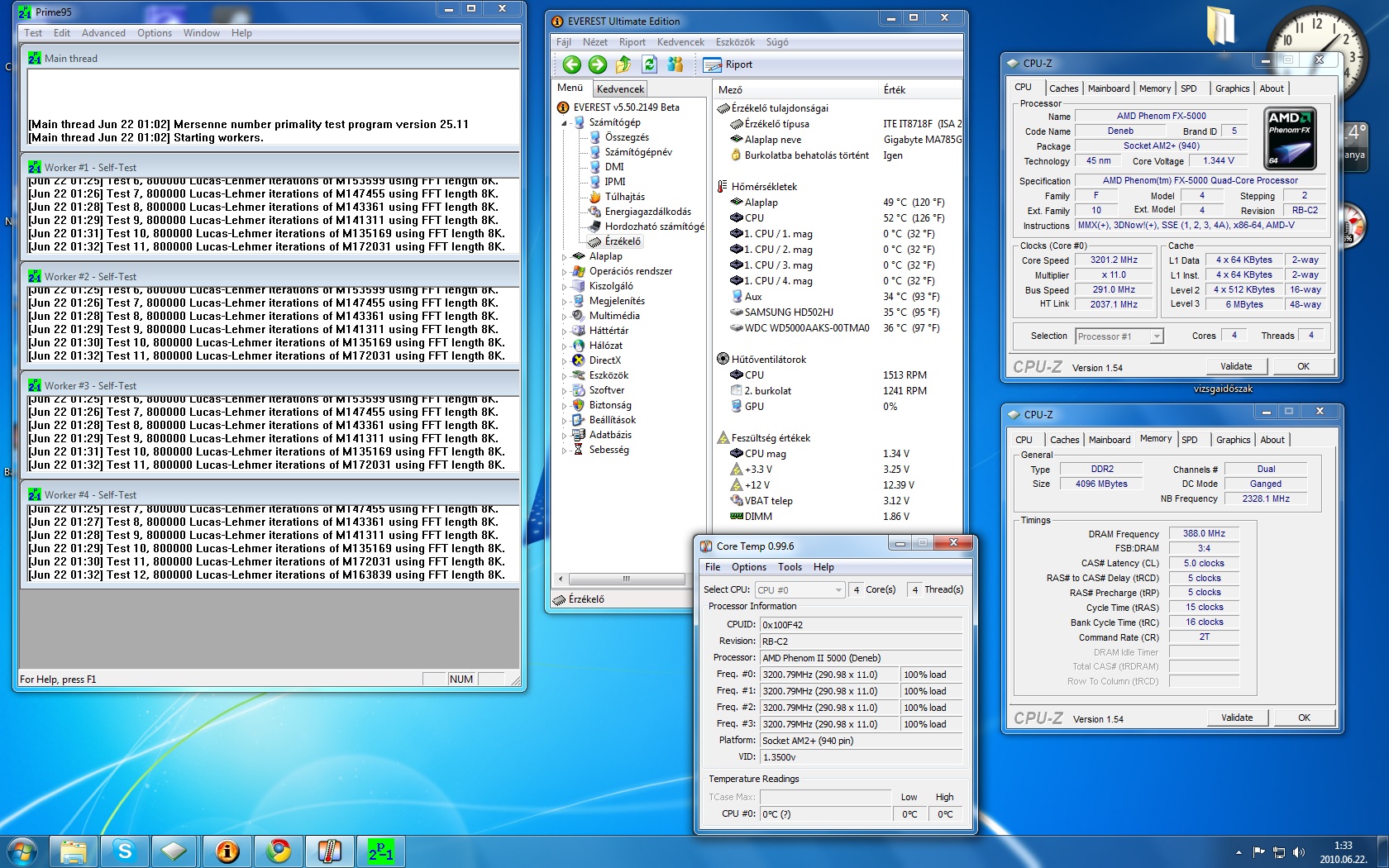Expand the Megjelenítés tree node
Viewport: 1389px width, 868px height.
coord(565,302)
